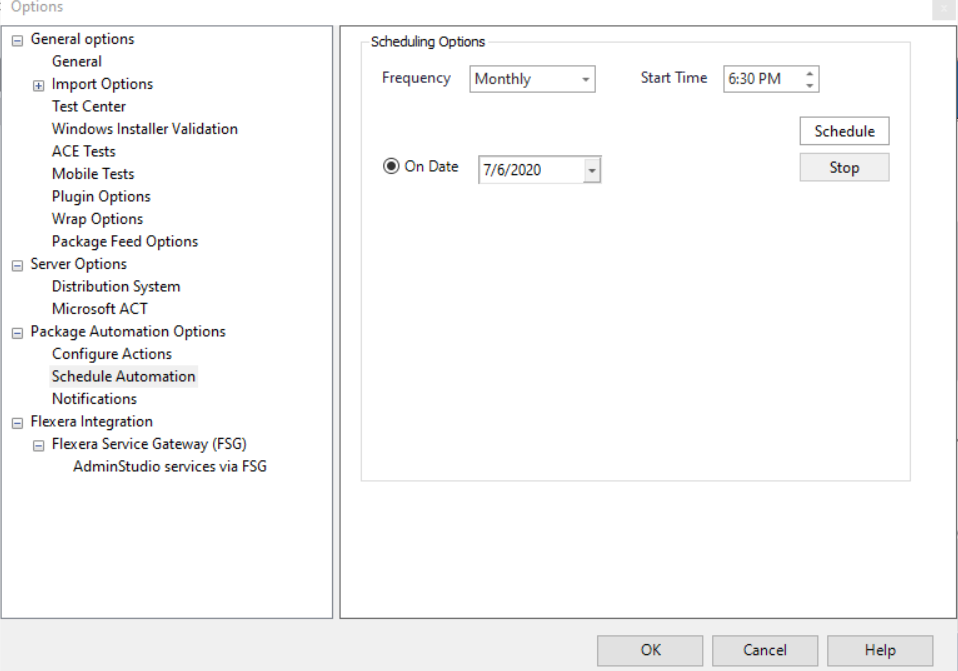The height and width of the screenshot is (671, 958).
Task: Open Test Center options
Action: coord(89,107)
